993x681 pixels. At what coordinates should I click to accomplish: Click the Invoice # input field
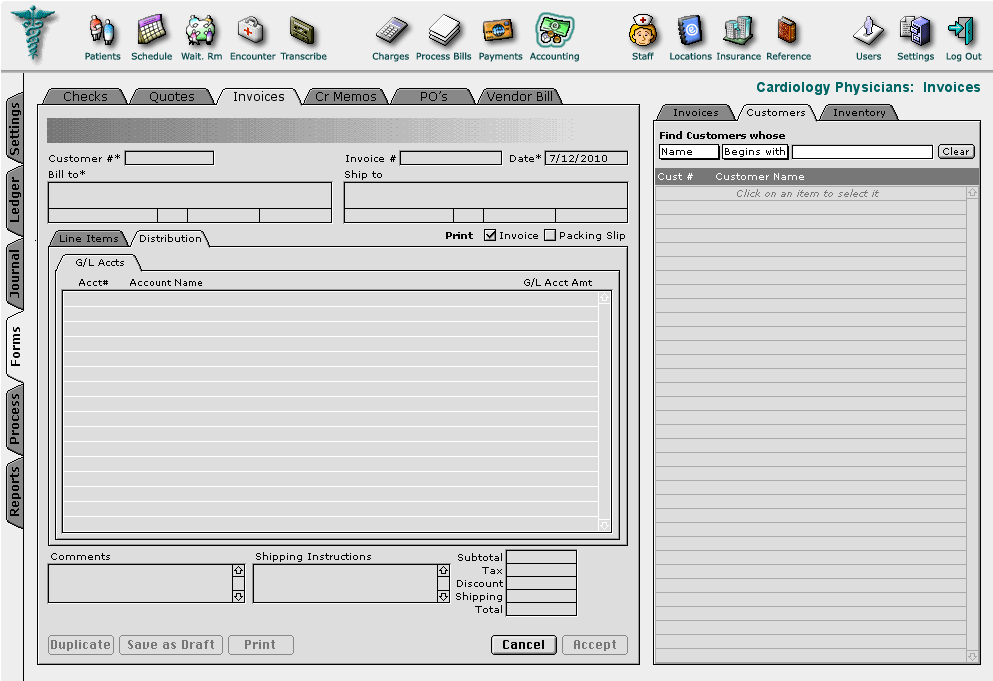451,158
